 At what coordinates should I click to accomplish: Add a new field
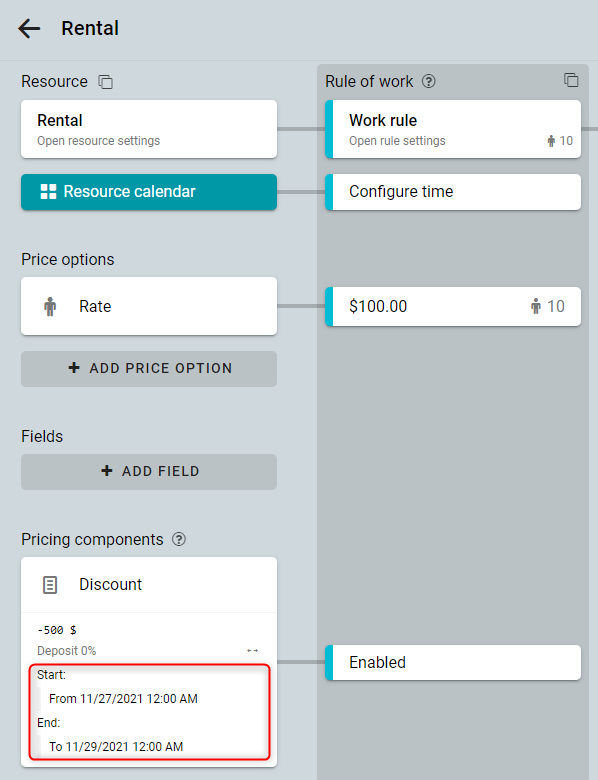click(x=149, y=472)
